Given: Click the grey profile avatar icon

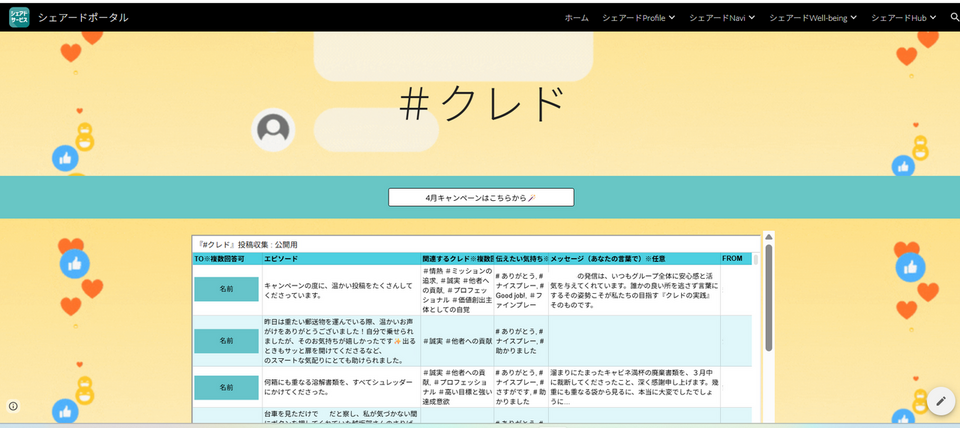Looking at the screenshot, I should point(273,130).
